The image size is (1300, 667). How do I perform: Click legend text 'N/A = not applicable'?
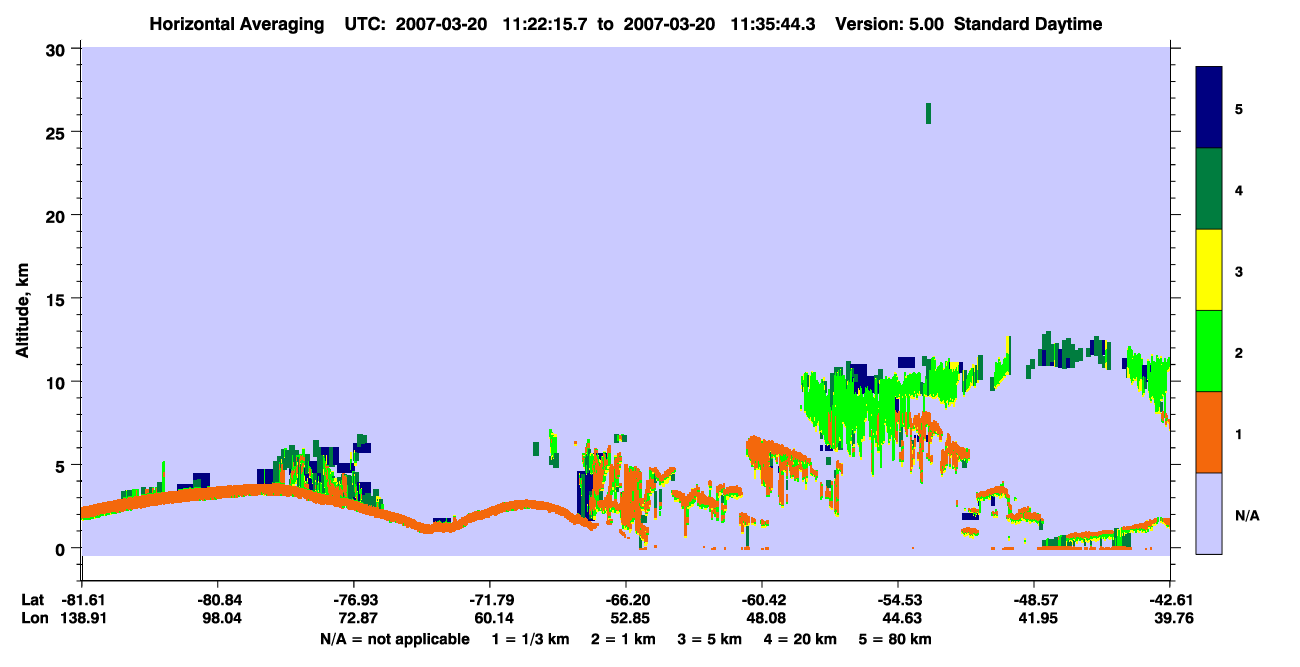(394, 639)
